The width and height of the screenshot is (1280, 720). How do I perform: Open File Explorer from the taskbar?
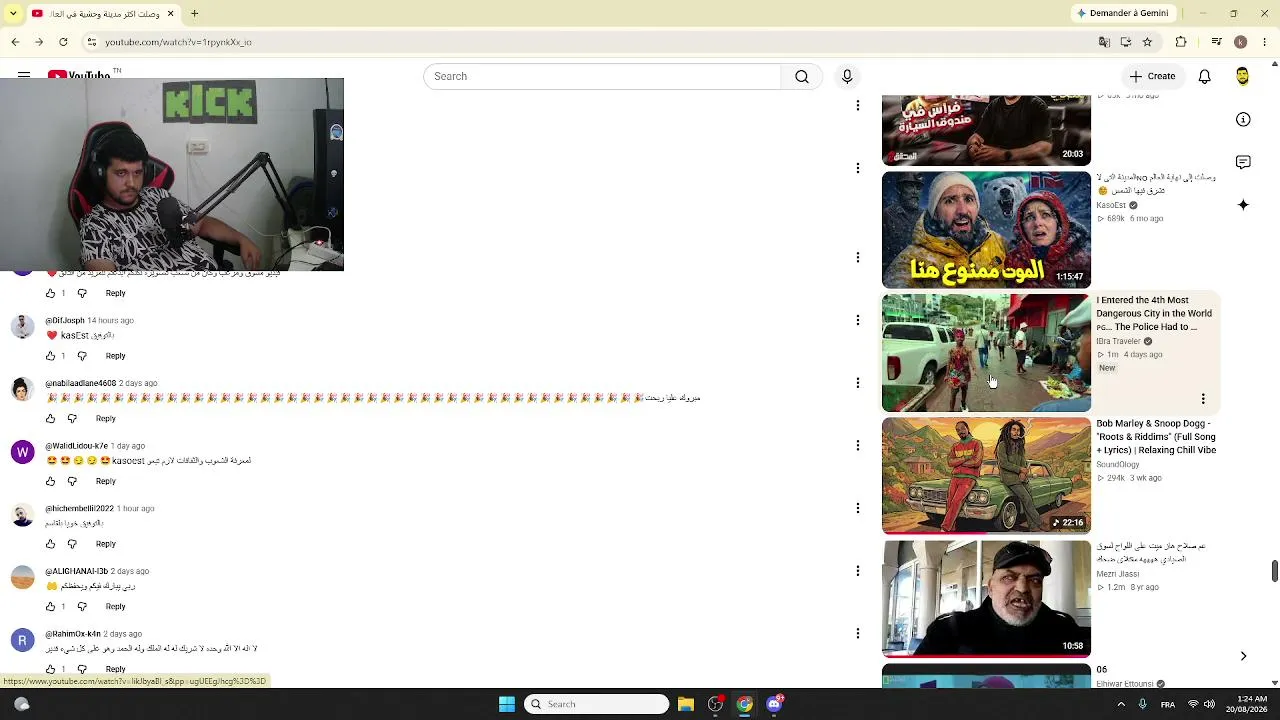tap(686, 704)
